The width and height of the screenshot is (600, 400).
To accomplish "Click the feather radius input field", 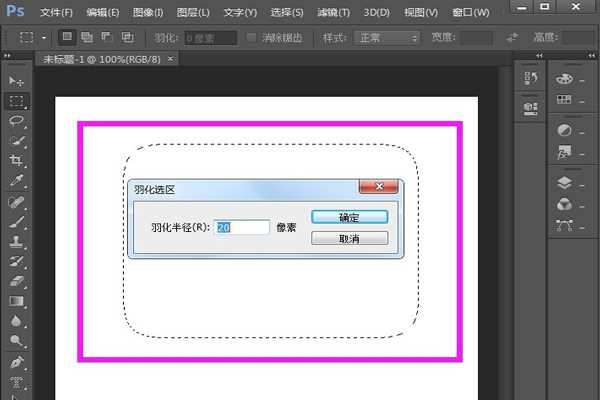I will 242,228.
